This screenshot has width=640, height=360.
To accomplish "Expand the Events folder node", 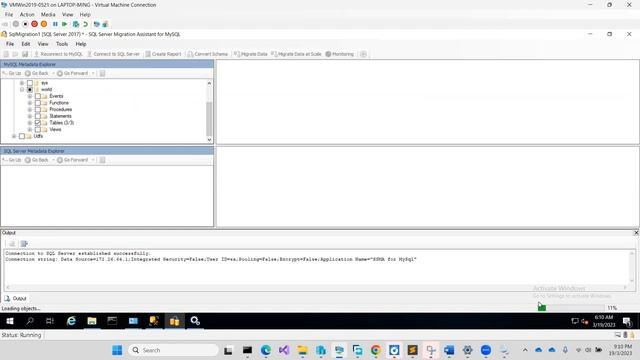I will tap(30, 96).
